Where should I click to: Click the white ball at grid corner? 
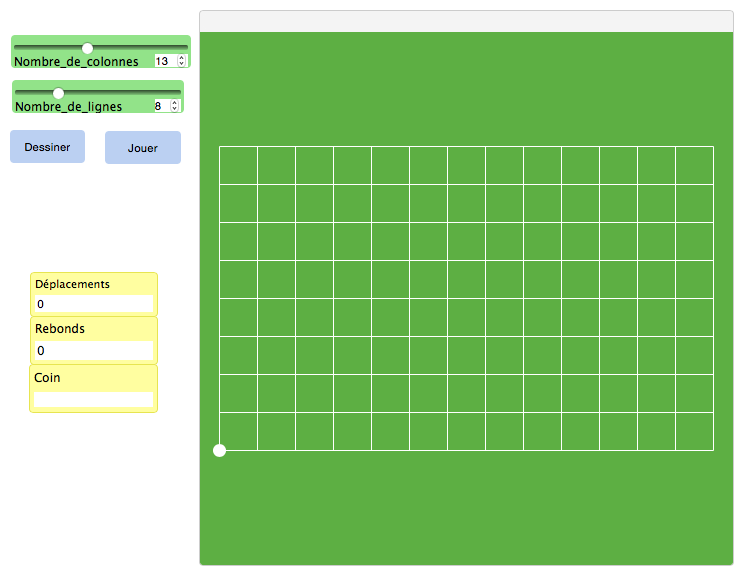pyautogui.click(x=220, y=451)
